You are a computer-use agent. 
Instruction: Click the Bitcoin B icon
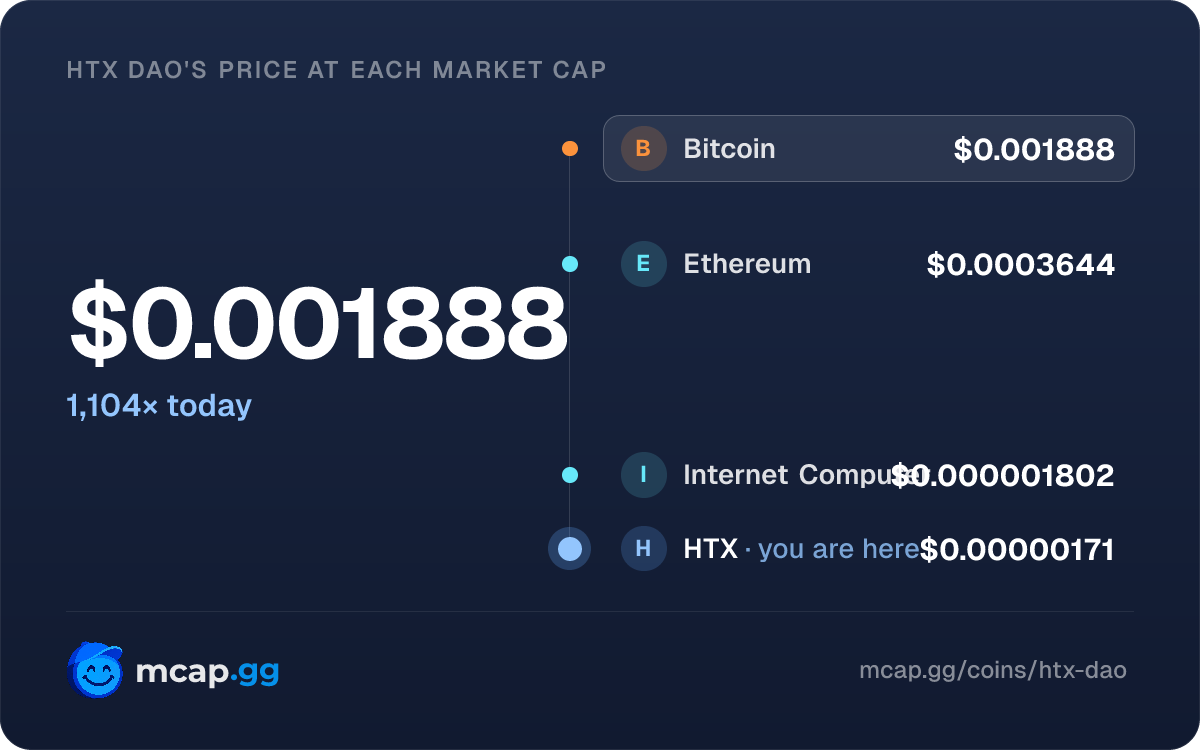643,149
